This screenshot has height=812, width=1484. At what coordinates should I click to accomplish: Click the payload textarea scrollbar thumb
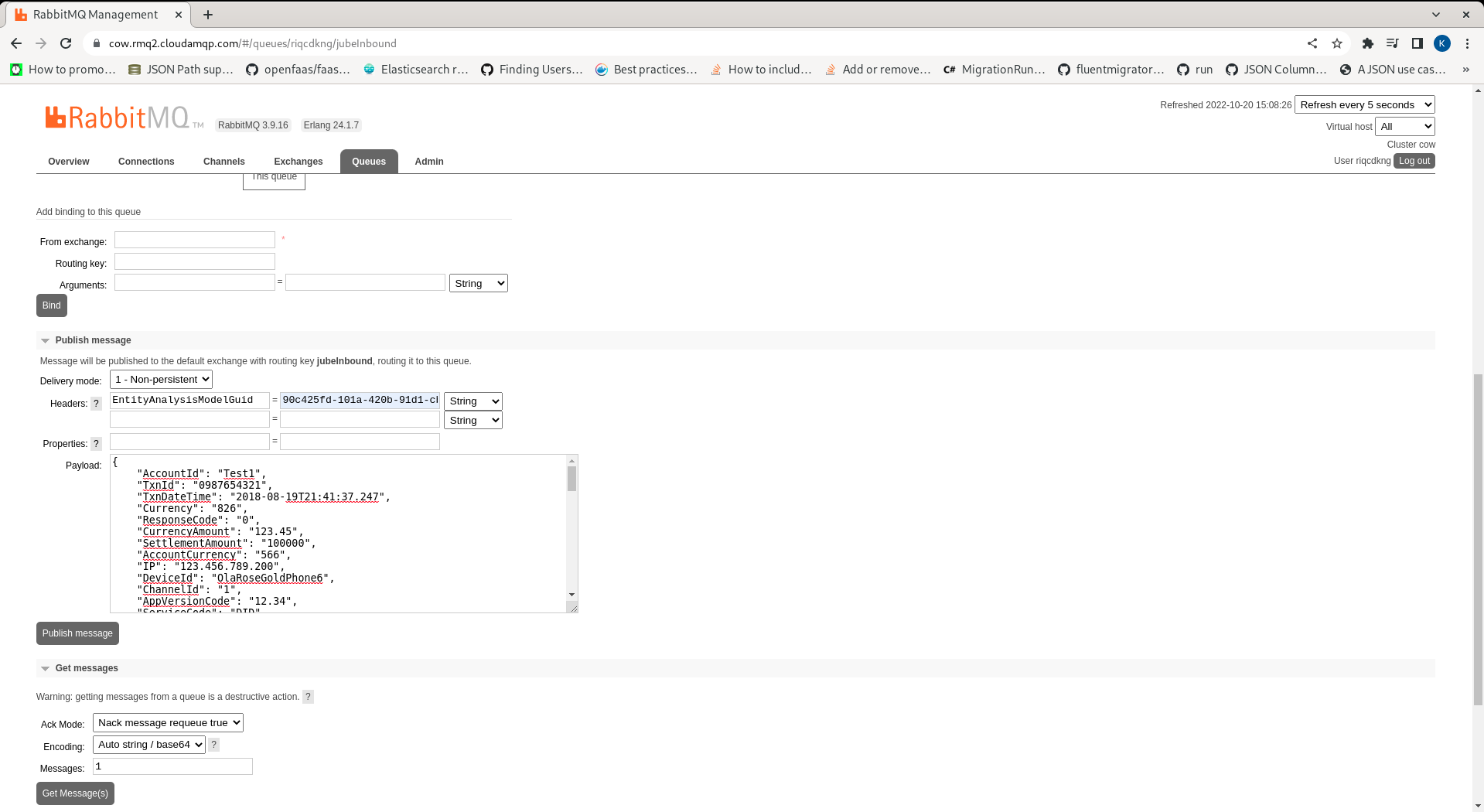click(x=572, y=479)
